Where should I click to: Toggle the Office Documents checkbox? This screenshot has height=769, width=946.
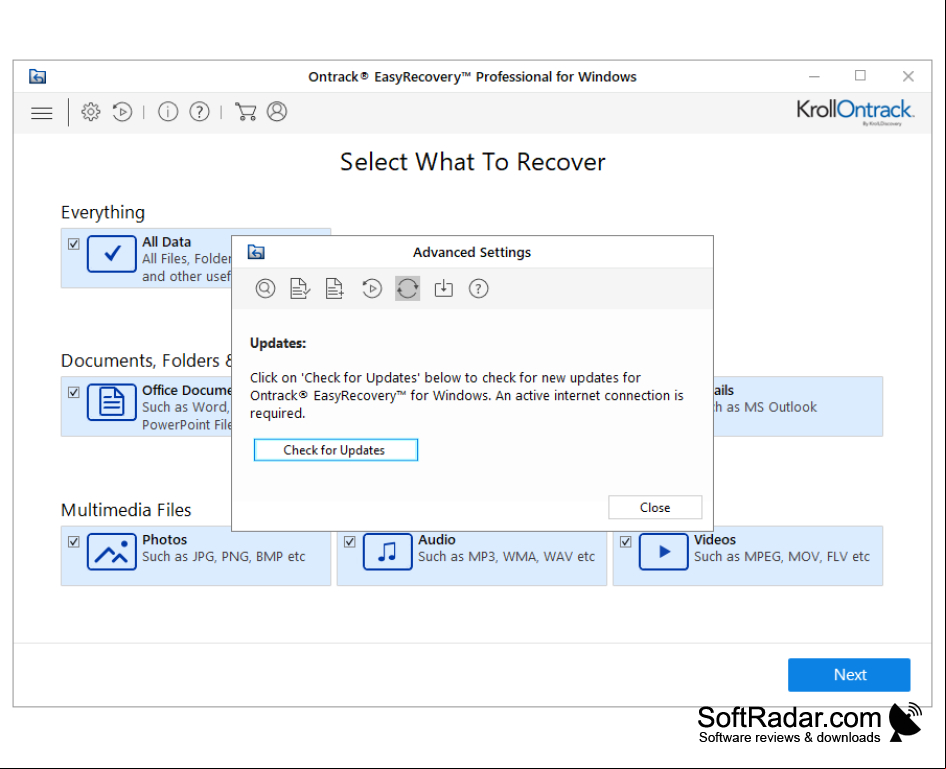pyautogui.click(x=74, y=393)
